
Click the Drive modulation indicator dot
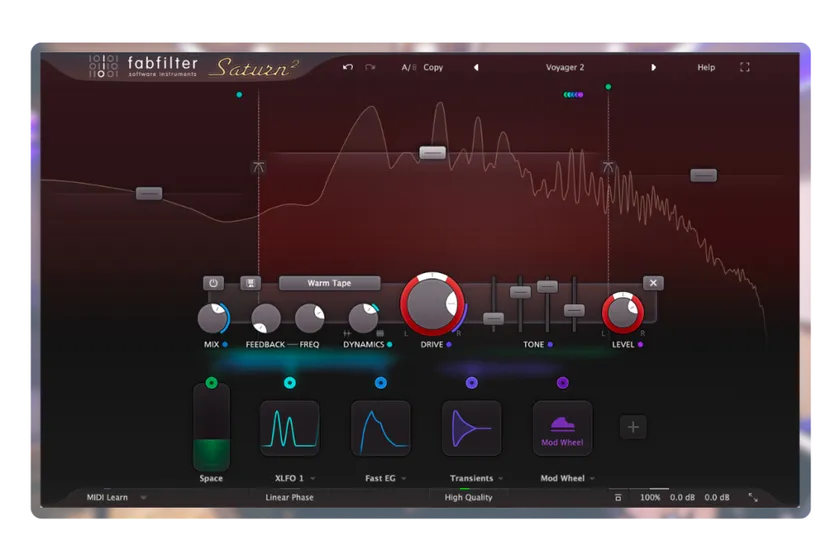click(x=449, y=345)
